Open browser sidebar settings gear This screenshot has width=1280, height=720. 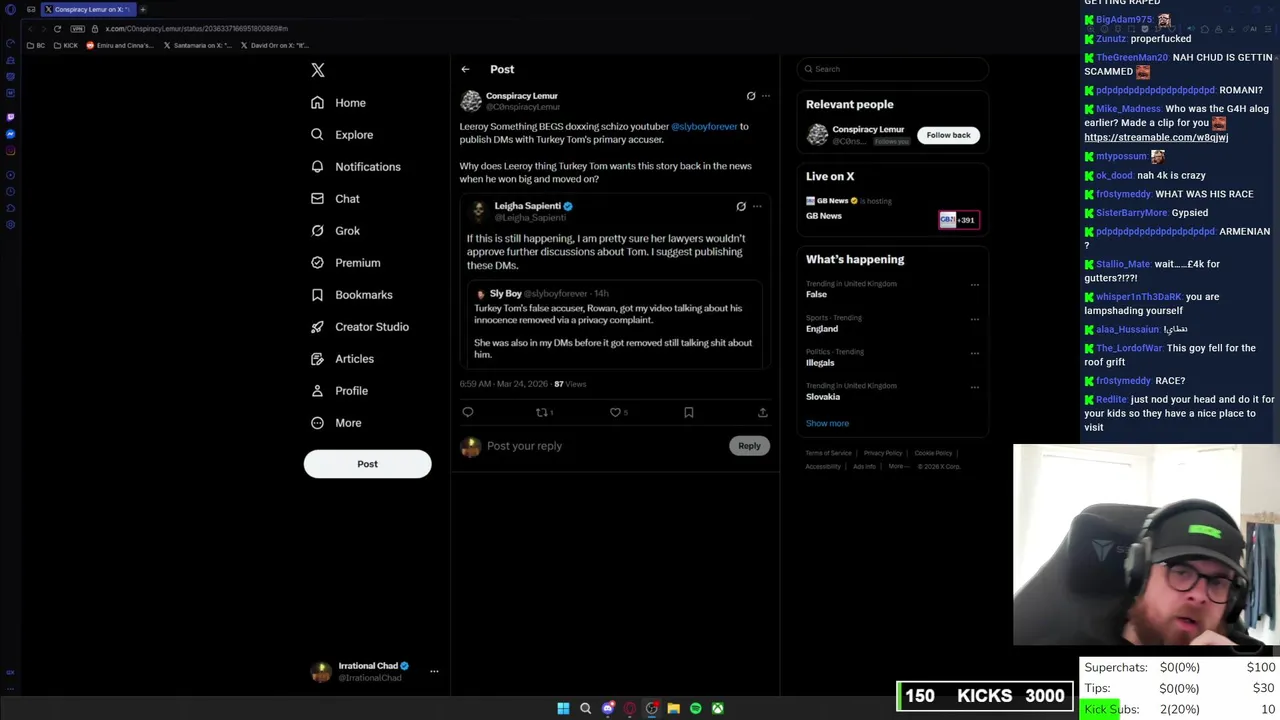click(10, 224)
